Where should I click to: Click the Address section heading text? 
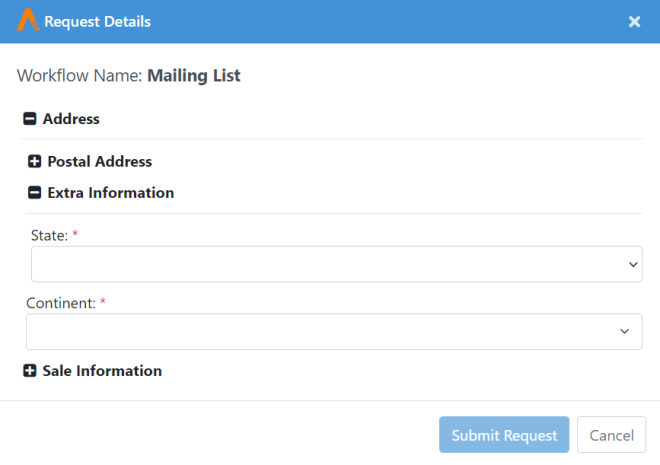(x=71, y=119)
